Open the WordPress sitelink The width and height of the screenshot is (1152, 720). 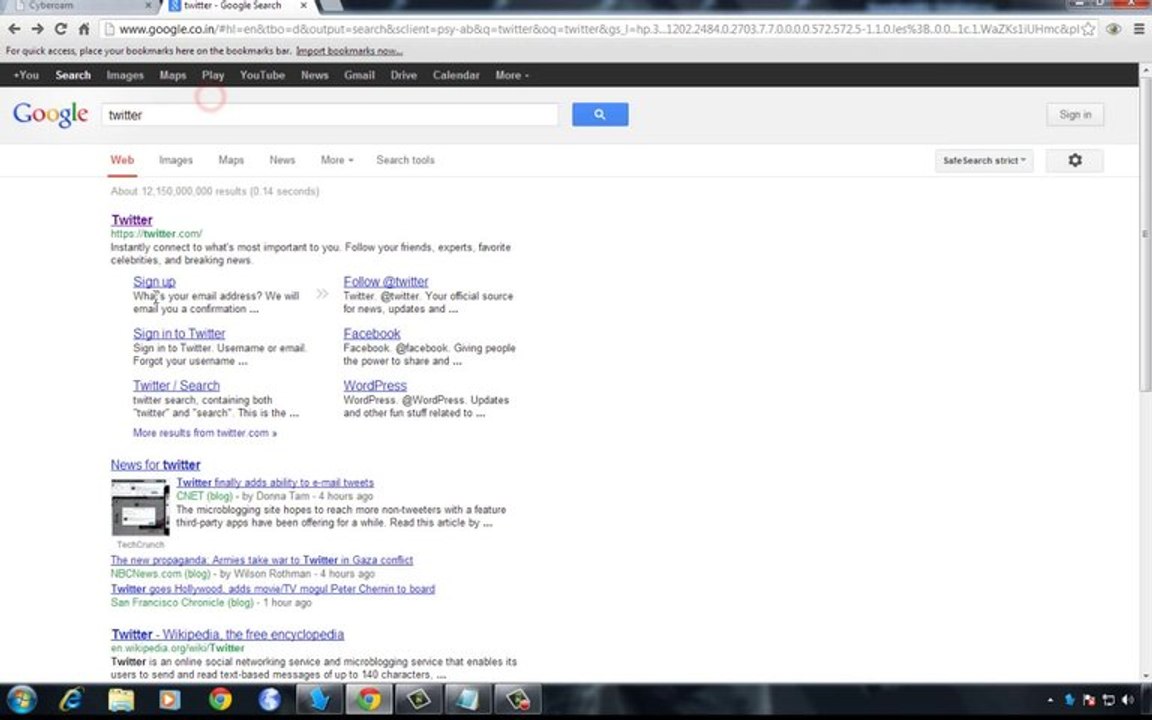pyautogui.click(x=375, y=386)
